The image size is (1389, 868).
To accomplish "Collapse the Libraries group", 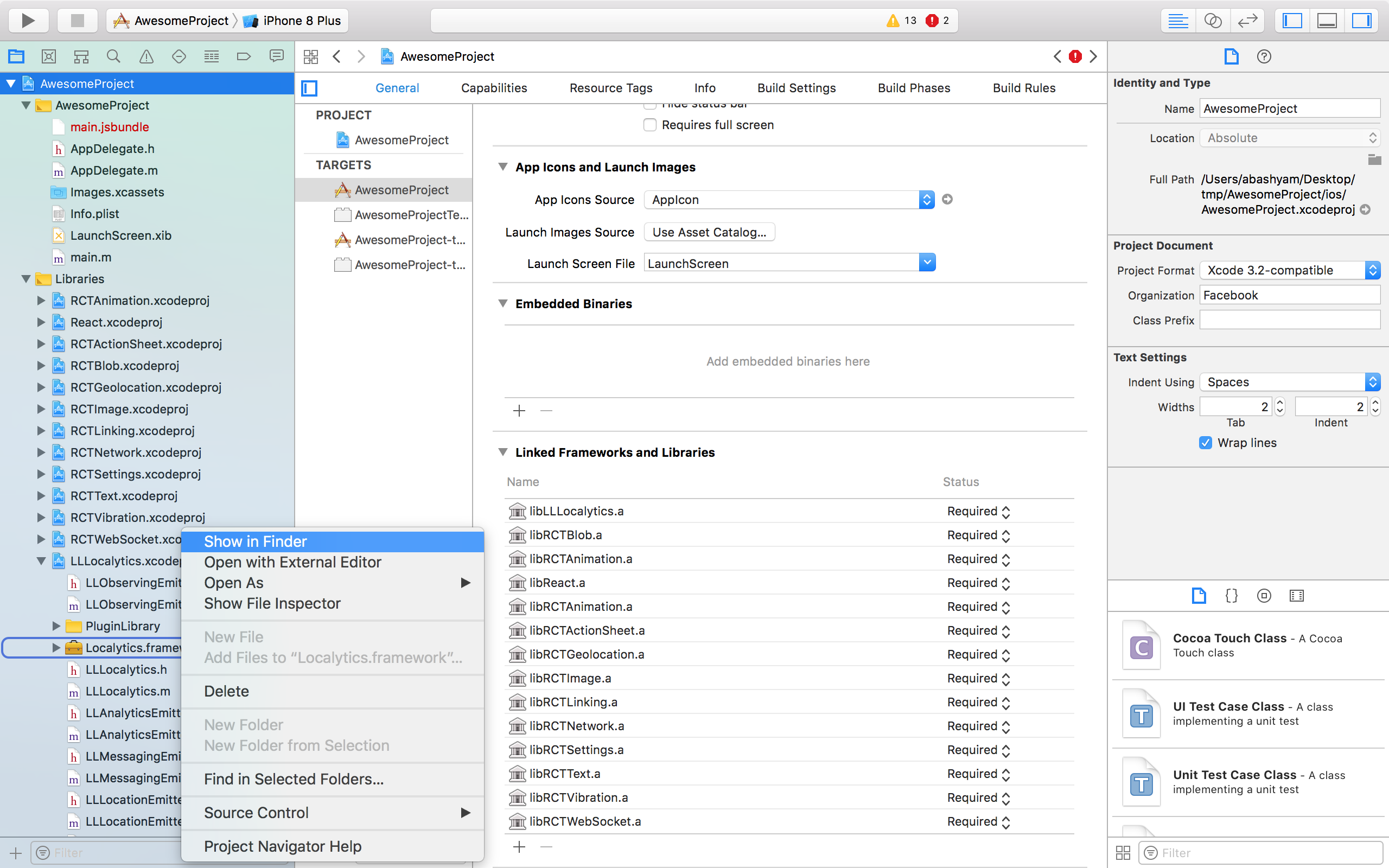I will coord(26,279).
